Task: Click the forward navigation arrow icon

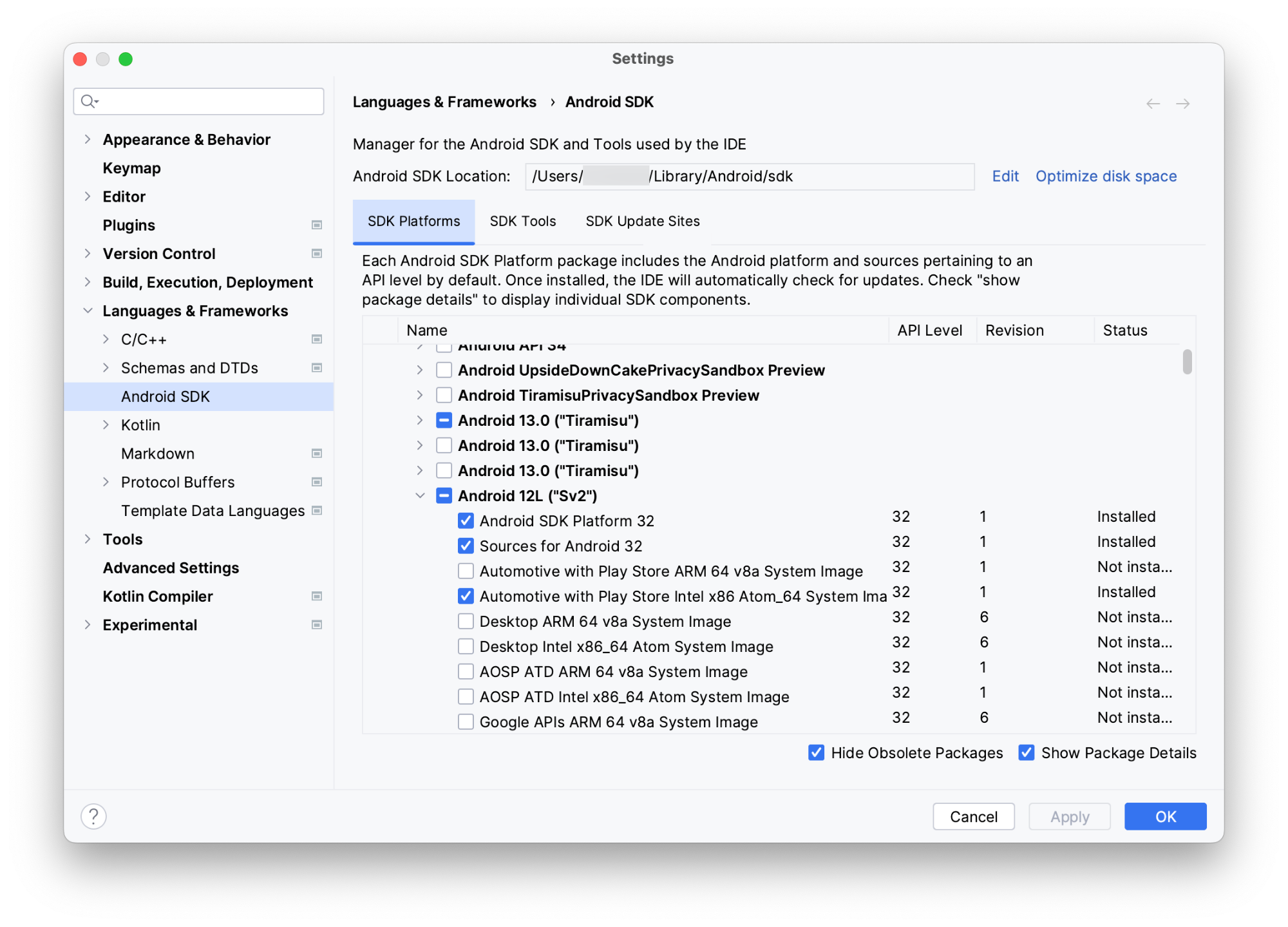Action: (x=1183, y=102)
